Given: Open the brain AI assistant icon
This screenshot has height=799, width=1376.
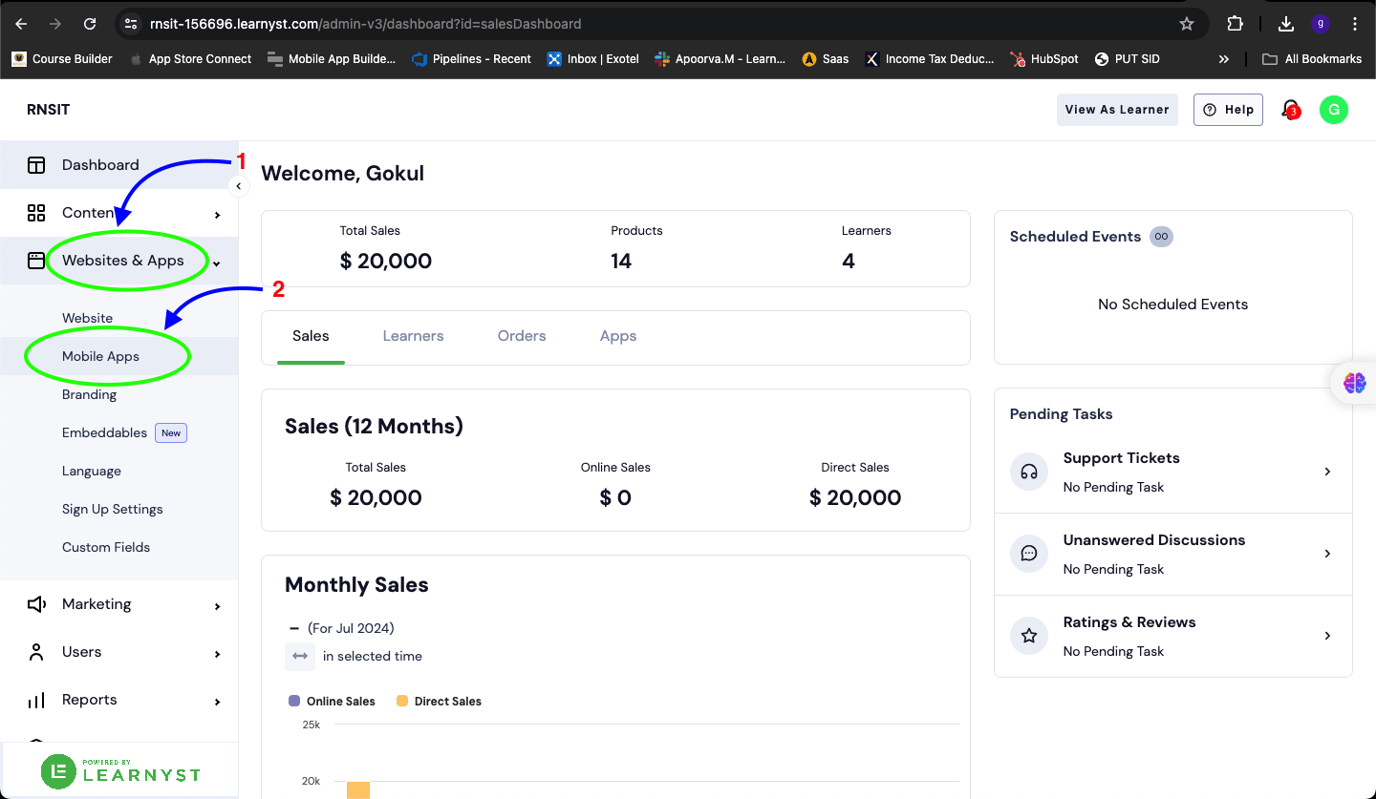Looking at the screenshot, I should tap(1355, 382).
